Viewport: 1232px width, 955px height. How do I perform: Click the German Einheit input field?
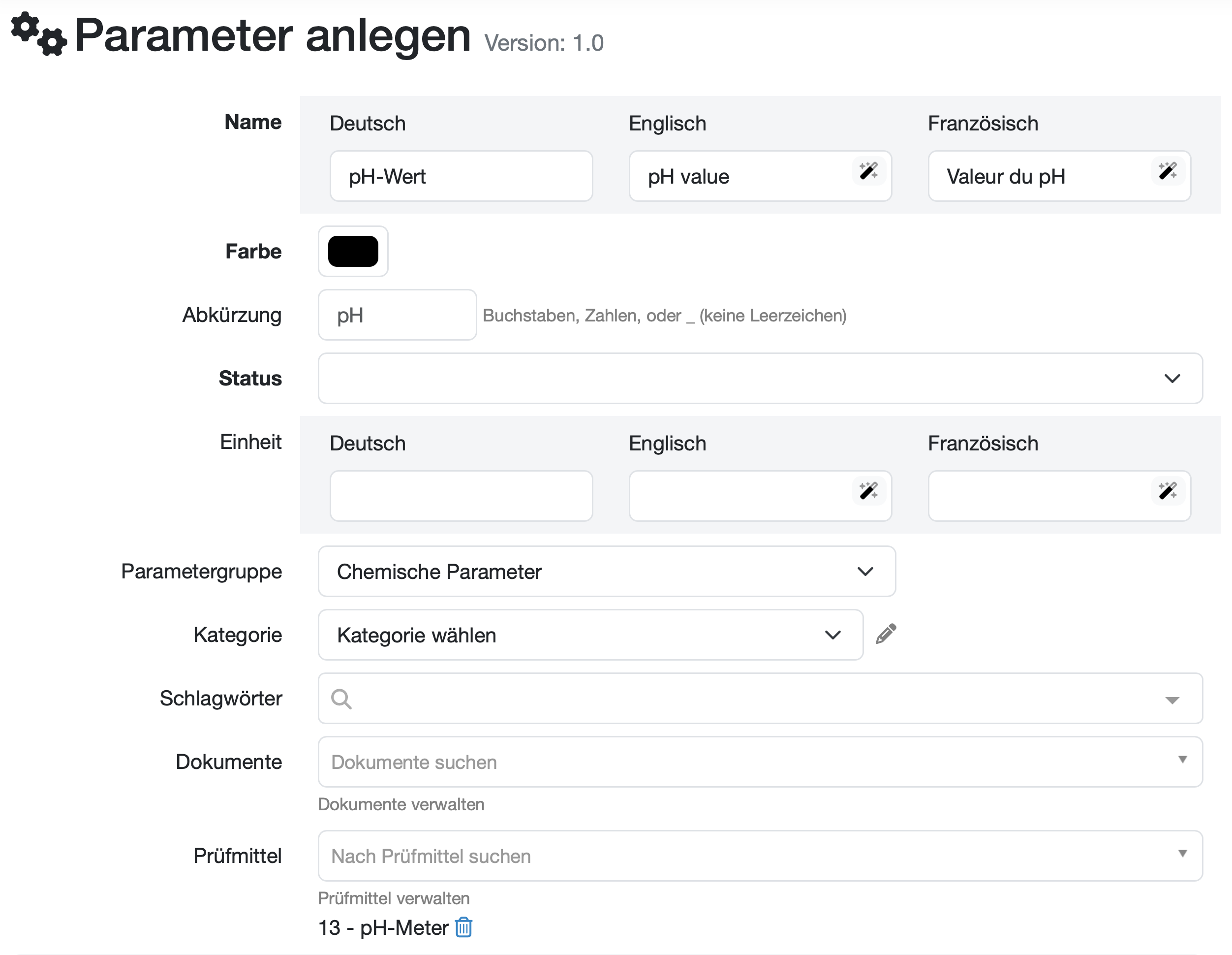461,496
